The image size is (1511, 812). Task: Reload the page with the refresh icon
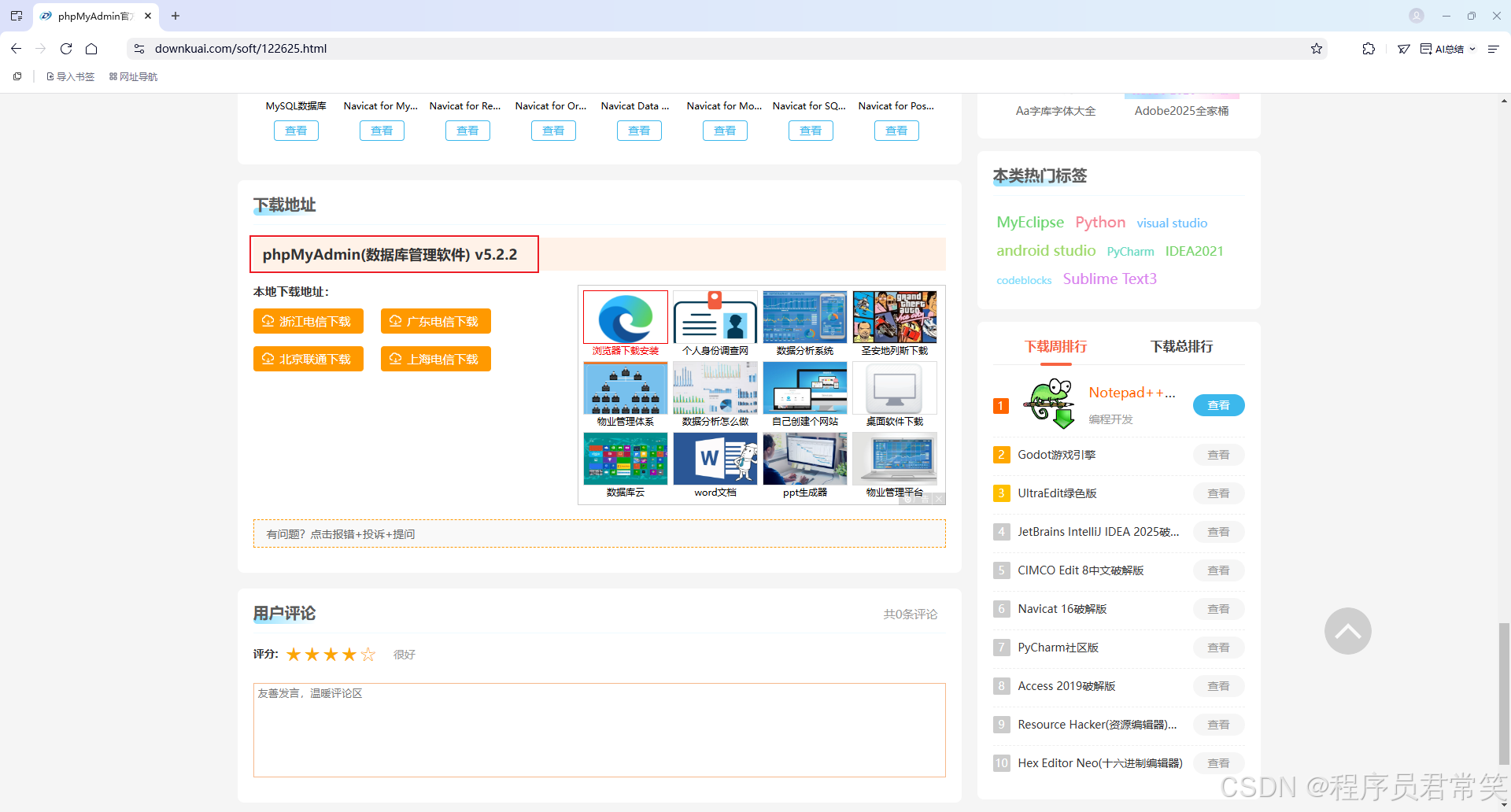pyautogui.click(x=66, y=49)
